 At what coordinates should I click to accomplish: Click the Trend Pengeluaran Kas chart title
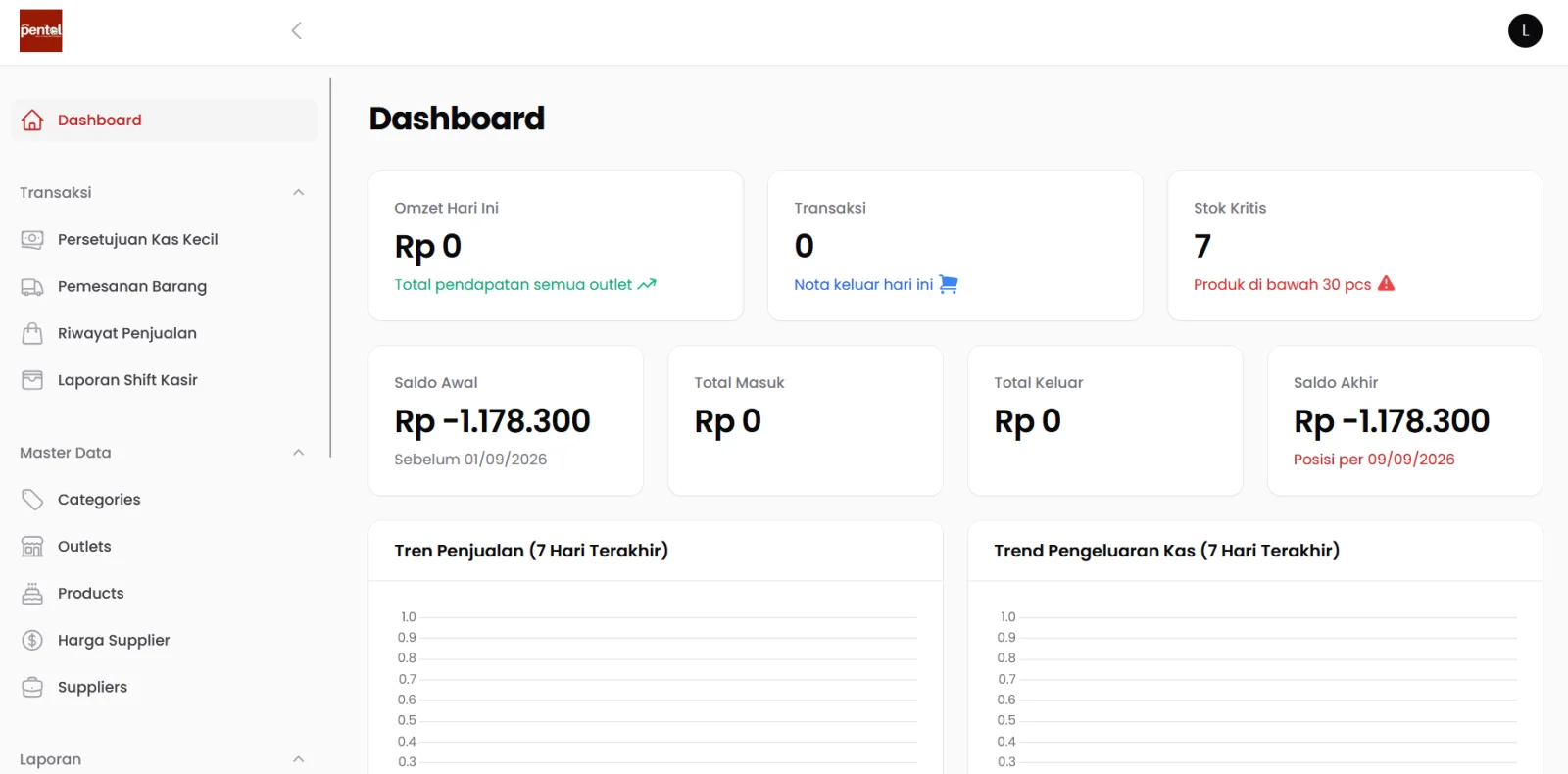pyautogui.click(x=1166, y=551)
